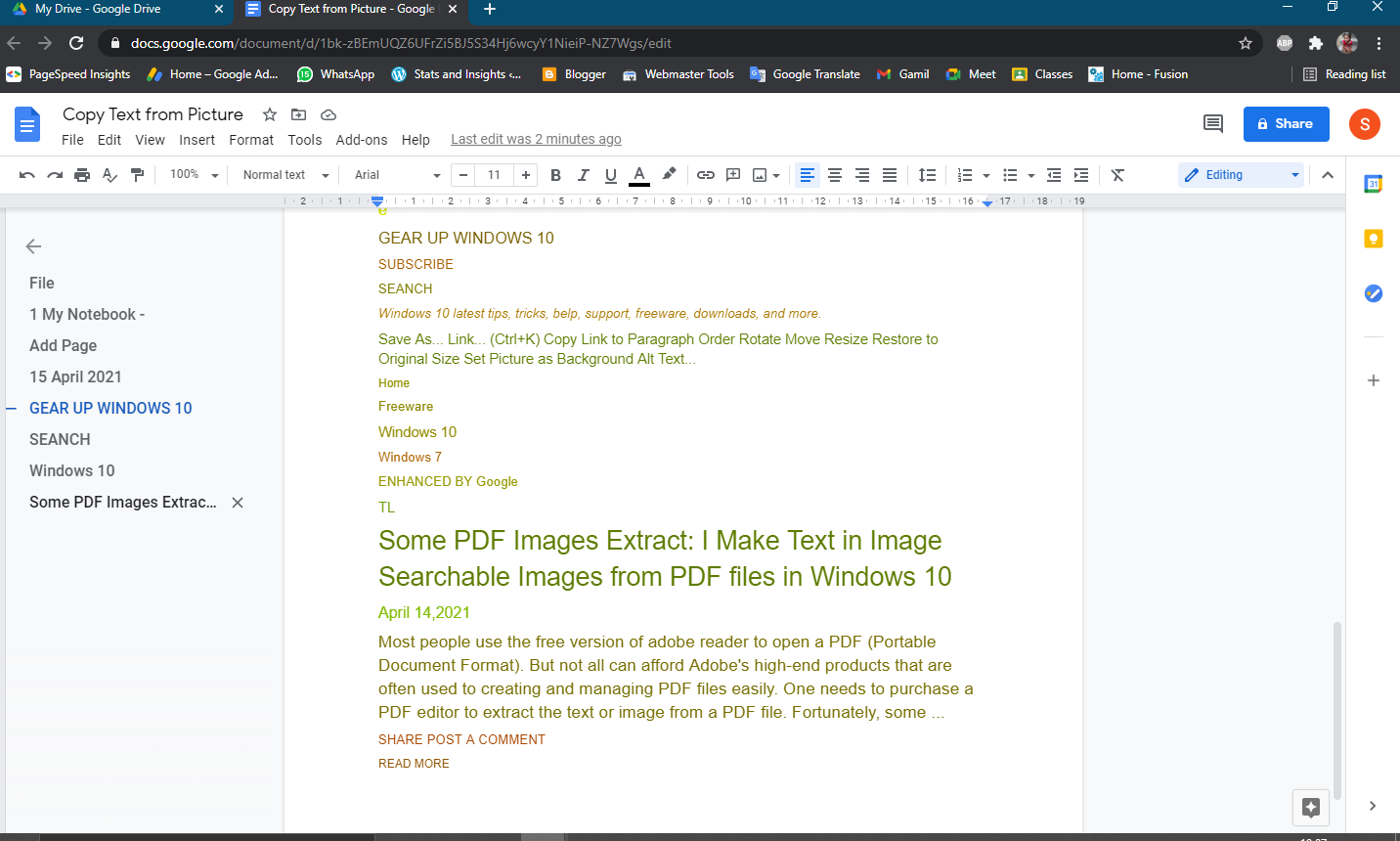Click the Bulleted list icon
1400x841 pixels.
click(x=1010, y=175)
